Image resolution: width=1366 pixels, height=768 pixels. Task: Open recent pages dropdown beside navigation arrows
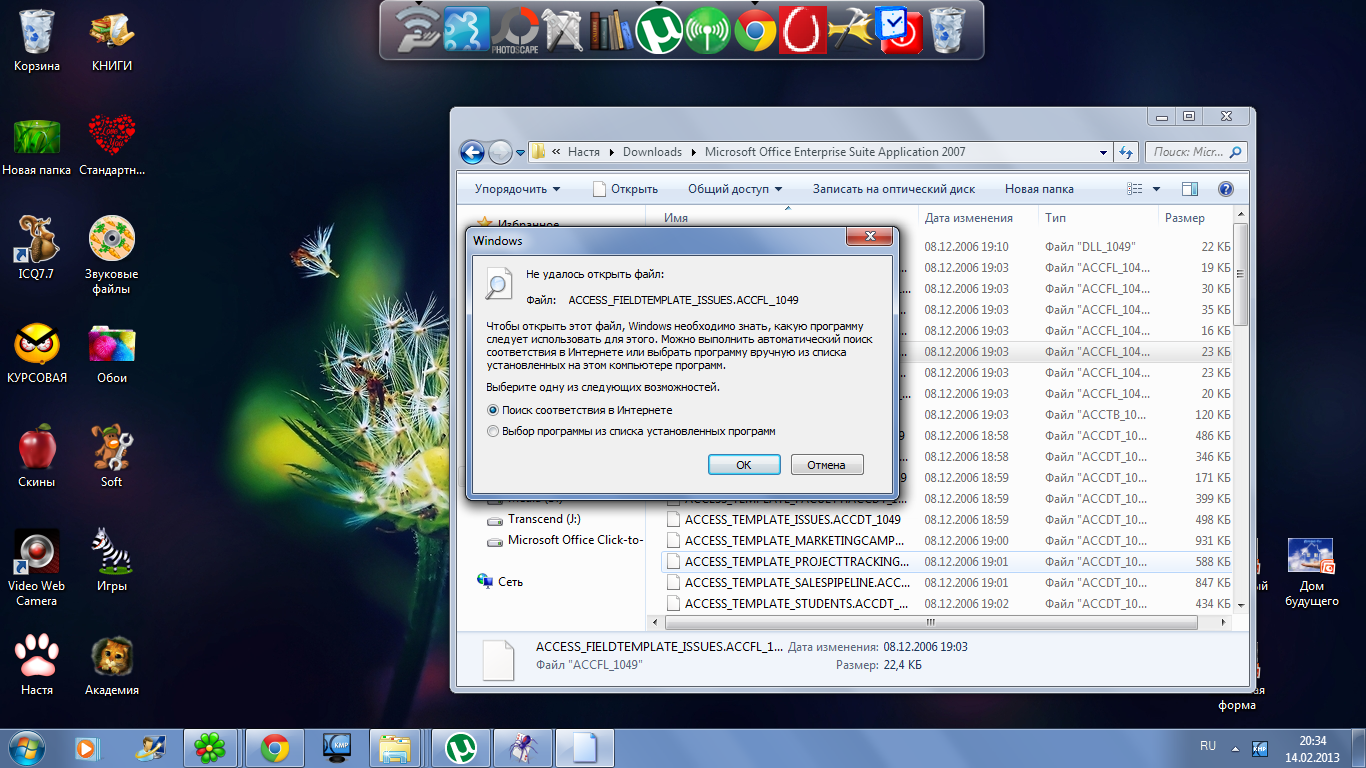coord(520,153)
